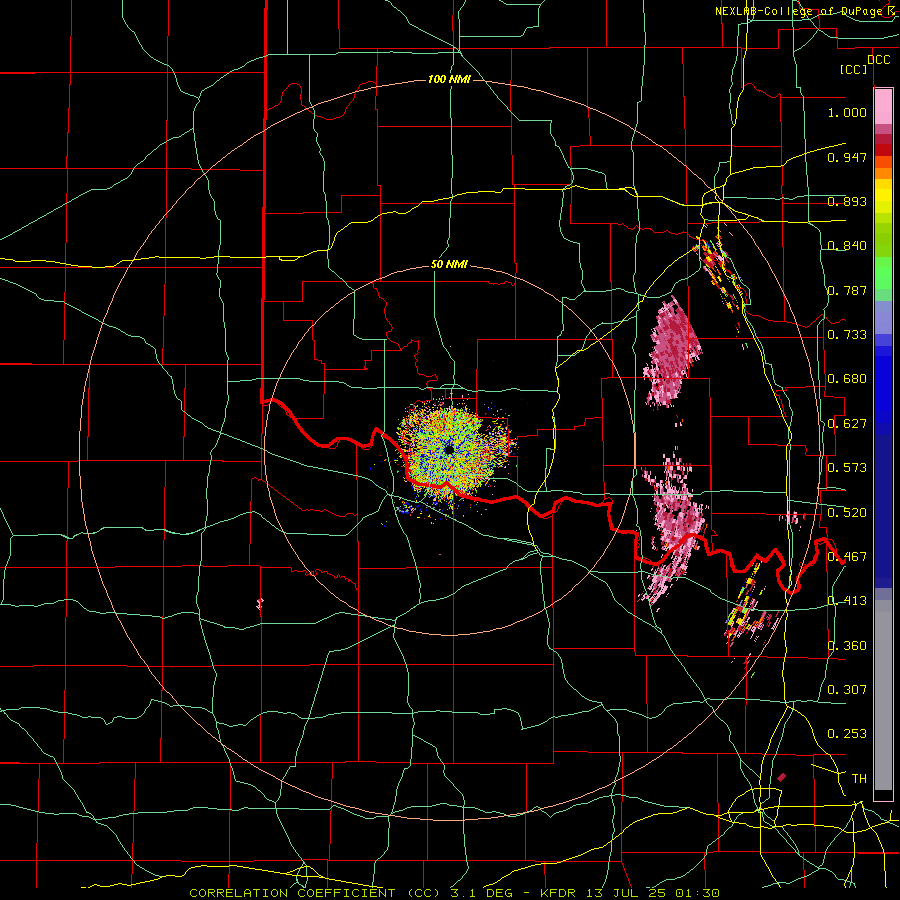The height and width of the screenshot is (900, 900).
Task: Click the 0.360 legend value
Action: (847, 646)
